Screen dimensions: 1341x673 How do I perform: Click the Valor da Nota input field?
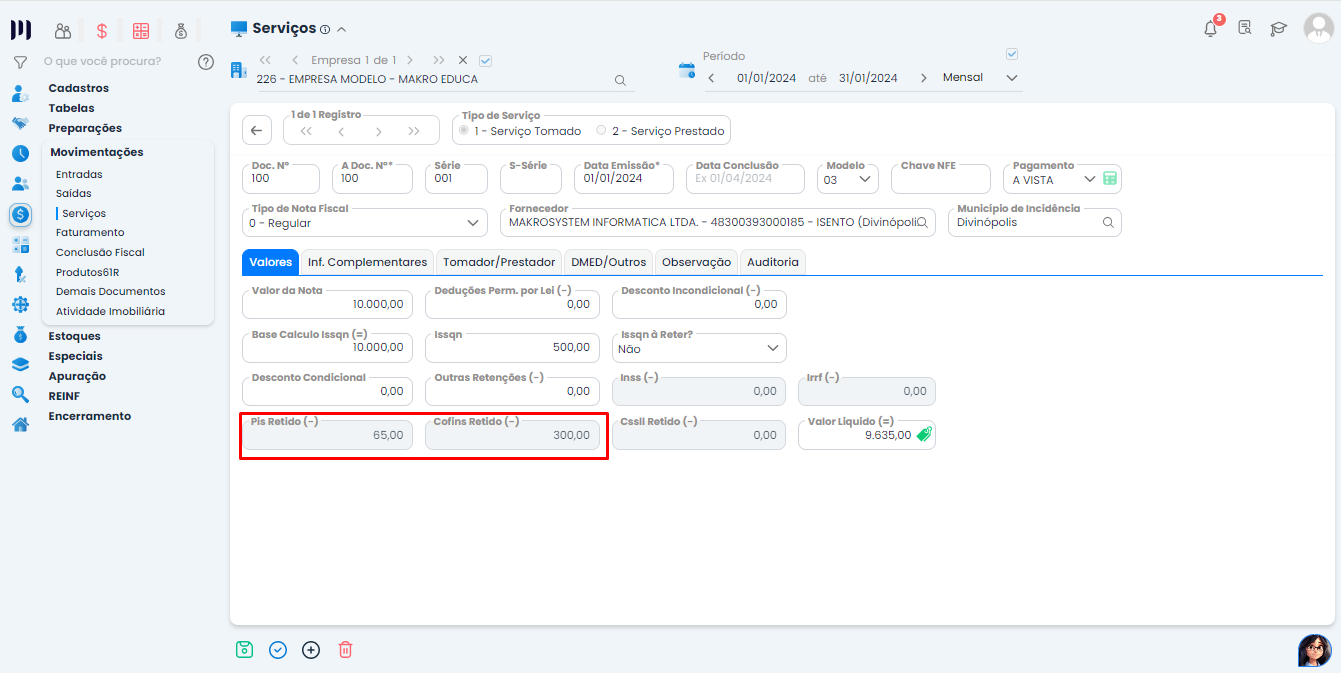coord(327,304)
